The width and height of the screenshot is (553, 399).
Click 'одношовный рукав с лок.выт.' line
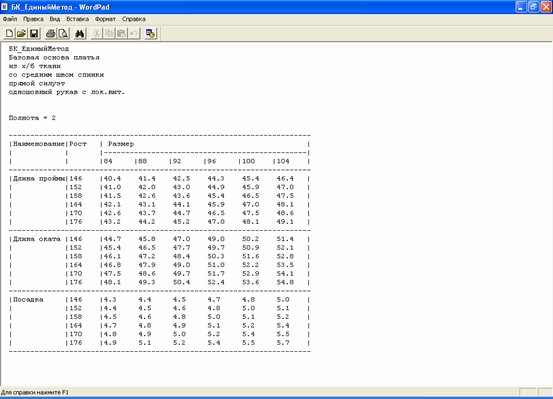point(67,92)
